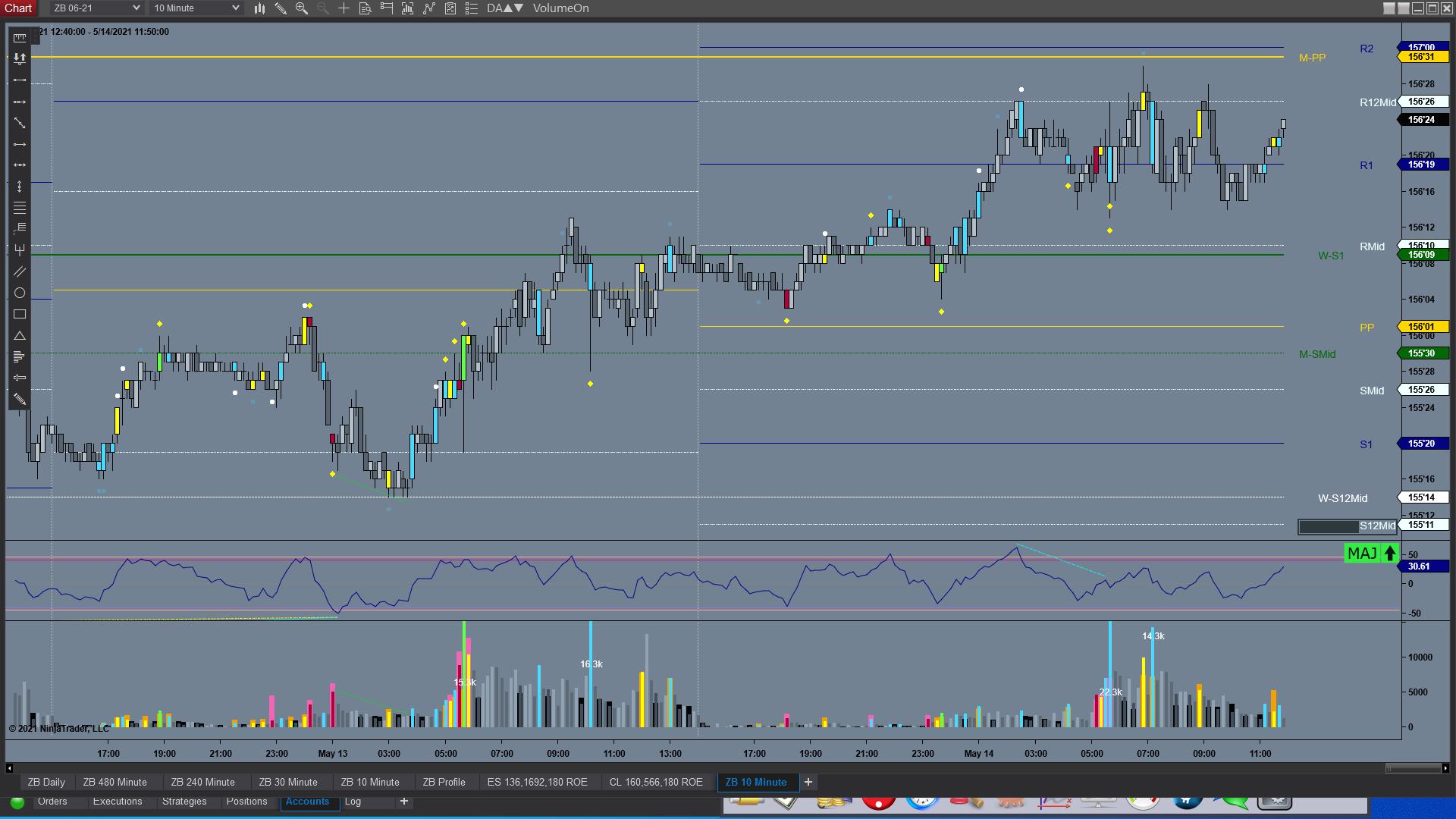Toggle the DA arrows toolbar button
The height and width of the screenshot is (819, 1456).
pyautogui.click(x=505, y=8)
